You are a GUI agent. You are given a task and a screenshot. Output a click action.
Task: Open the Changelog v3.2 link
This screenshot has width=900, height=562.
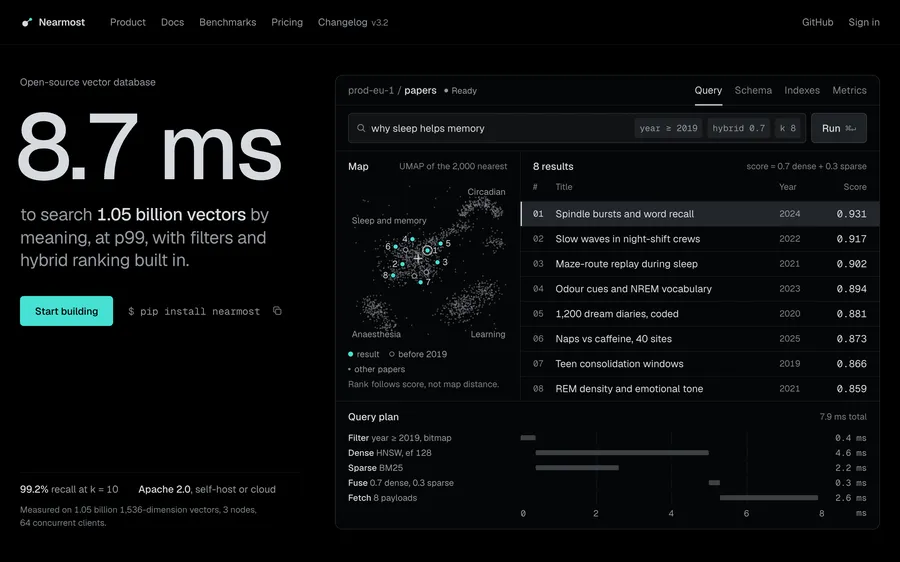(353, 22)
